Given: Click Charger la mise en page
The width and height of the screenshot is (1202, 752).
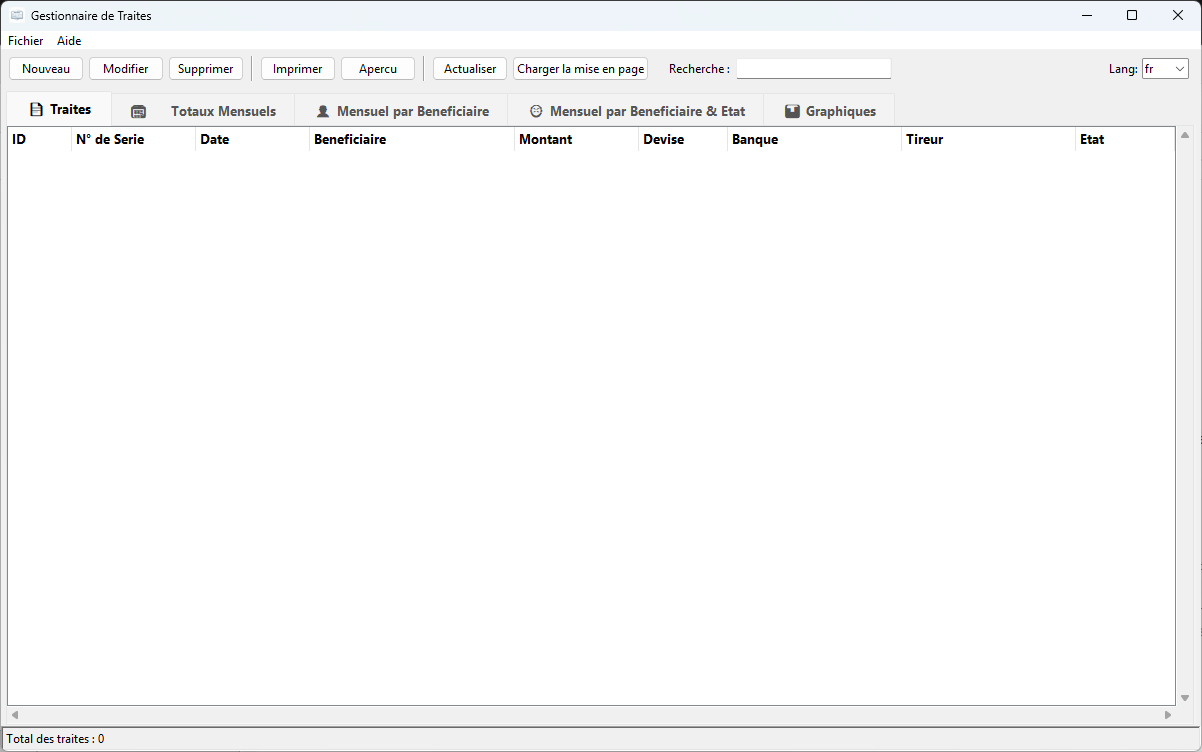Looking at the screenshot, I should pyautogui.click(x=581, y=69).
